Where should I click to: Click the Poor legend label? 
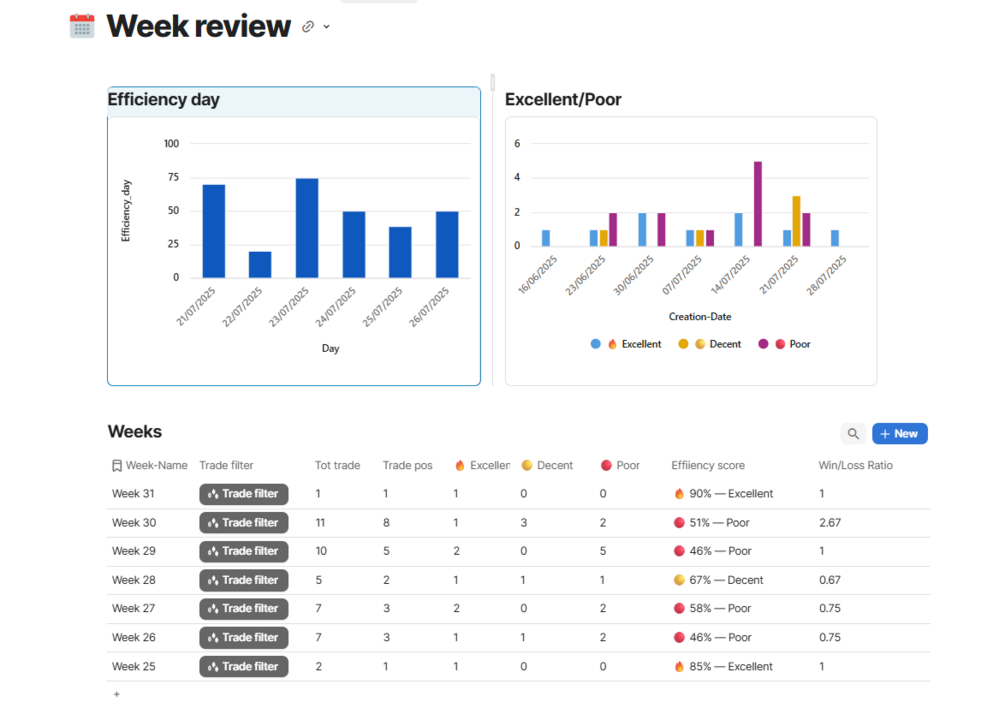[800, 344]
